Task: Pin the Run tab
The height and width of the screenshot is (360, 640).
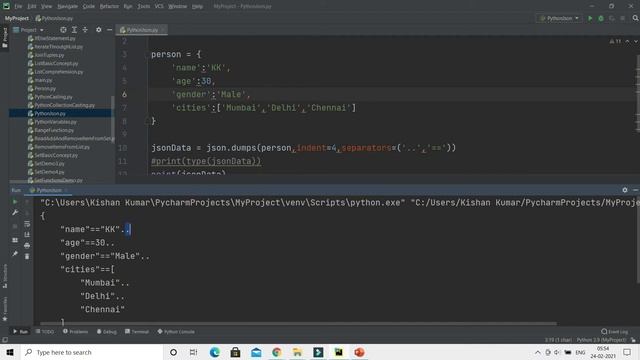Action: [x=15, y=253]
